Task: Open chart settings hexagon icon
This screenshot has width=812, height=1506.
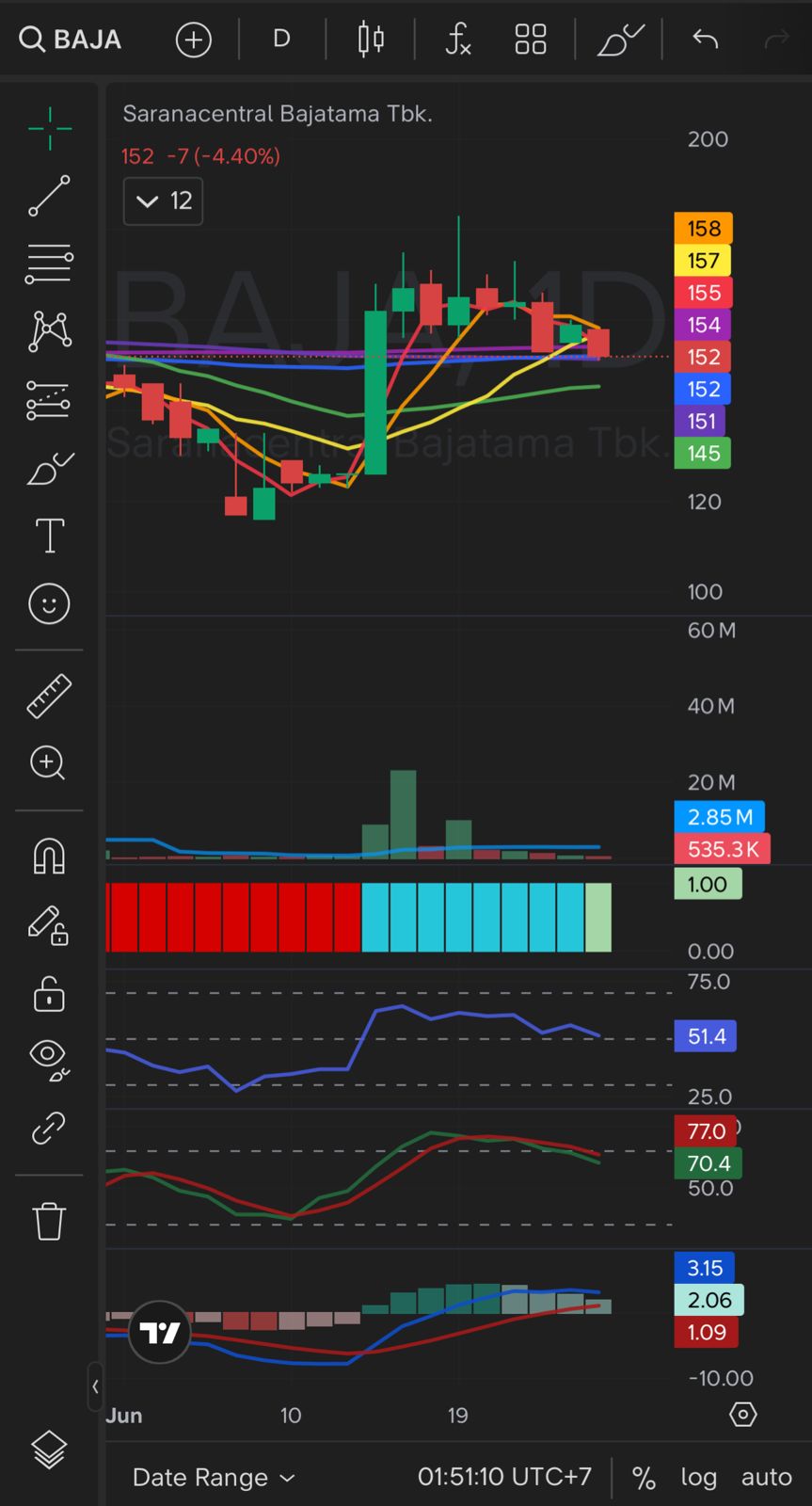Action: pos(743,1415)
